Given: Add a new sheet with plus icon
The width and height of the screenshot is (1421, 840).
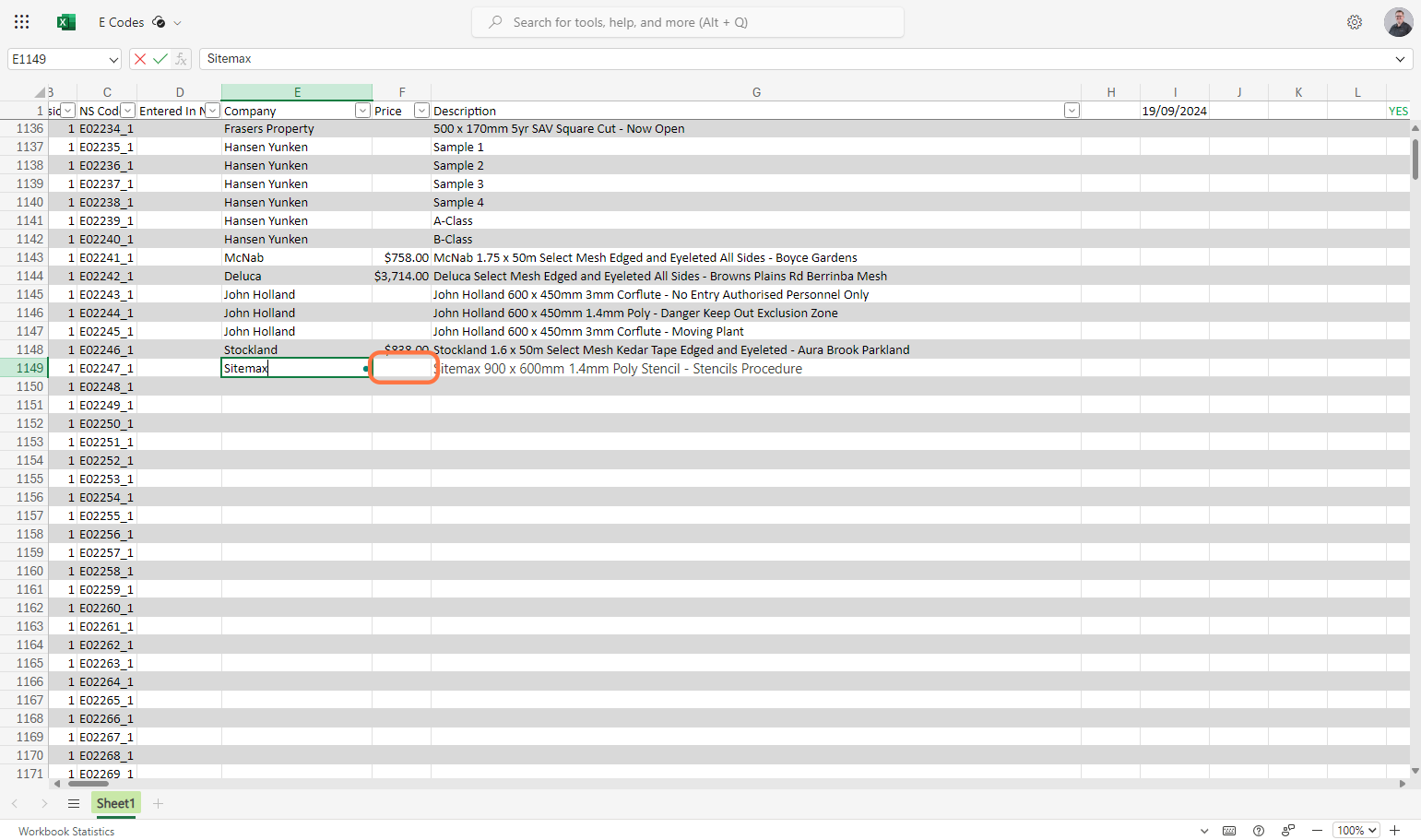Looking at the screenshot, I should click(x=159, y=804).
